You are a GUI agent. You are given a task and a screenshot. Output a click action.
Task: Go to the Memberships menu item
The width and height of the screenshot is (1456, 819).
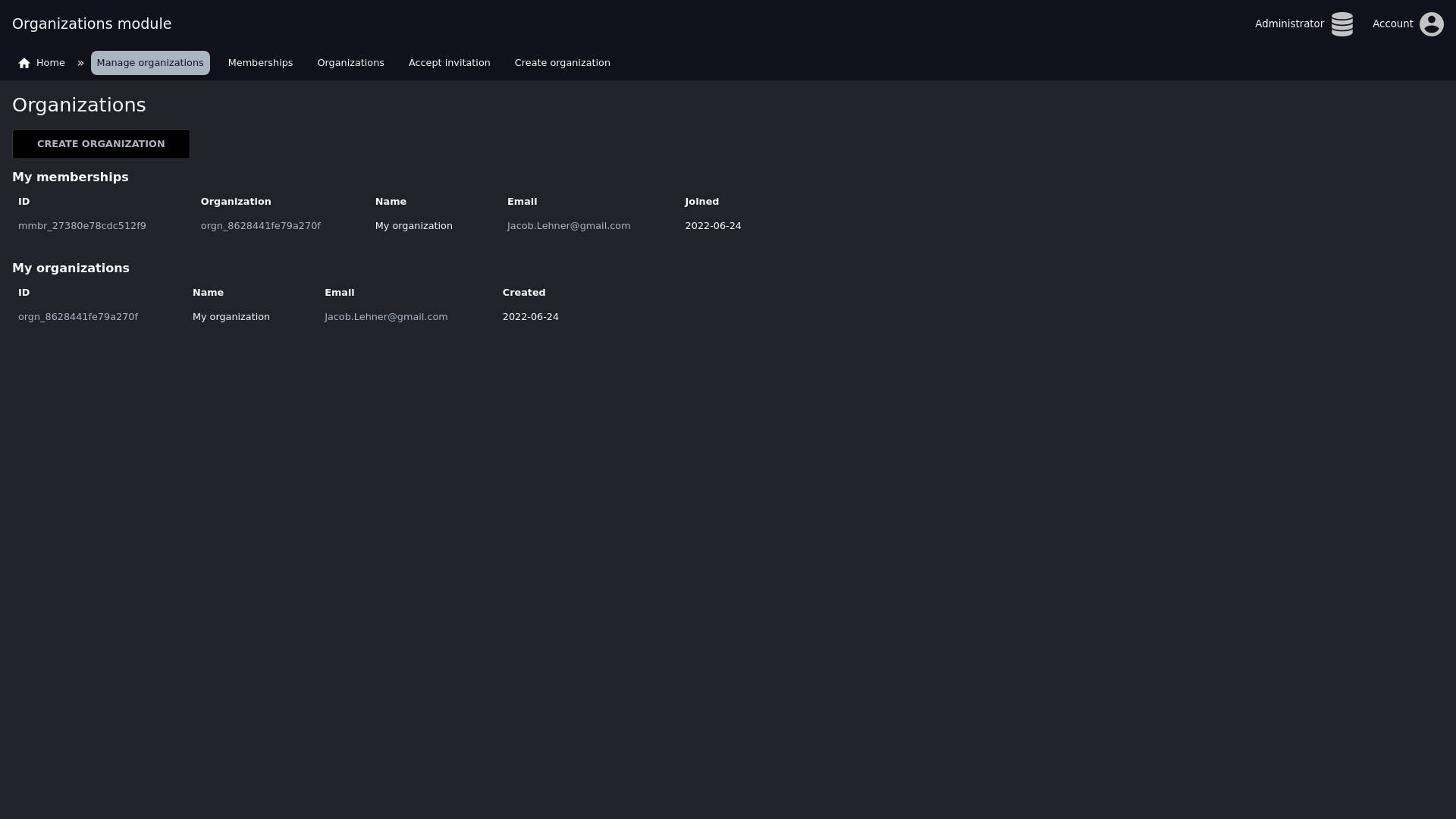point(260,63)
